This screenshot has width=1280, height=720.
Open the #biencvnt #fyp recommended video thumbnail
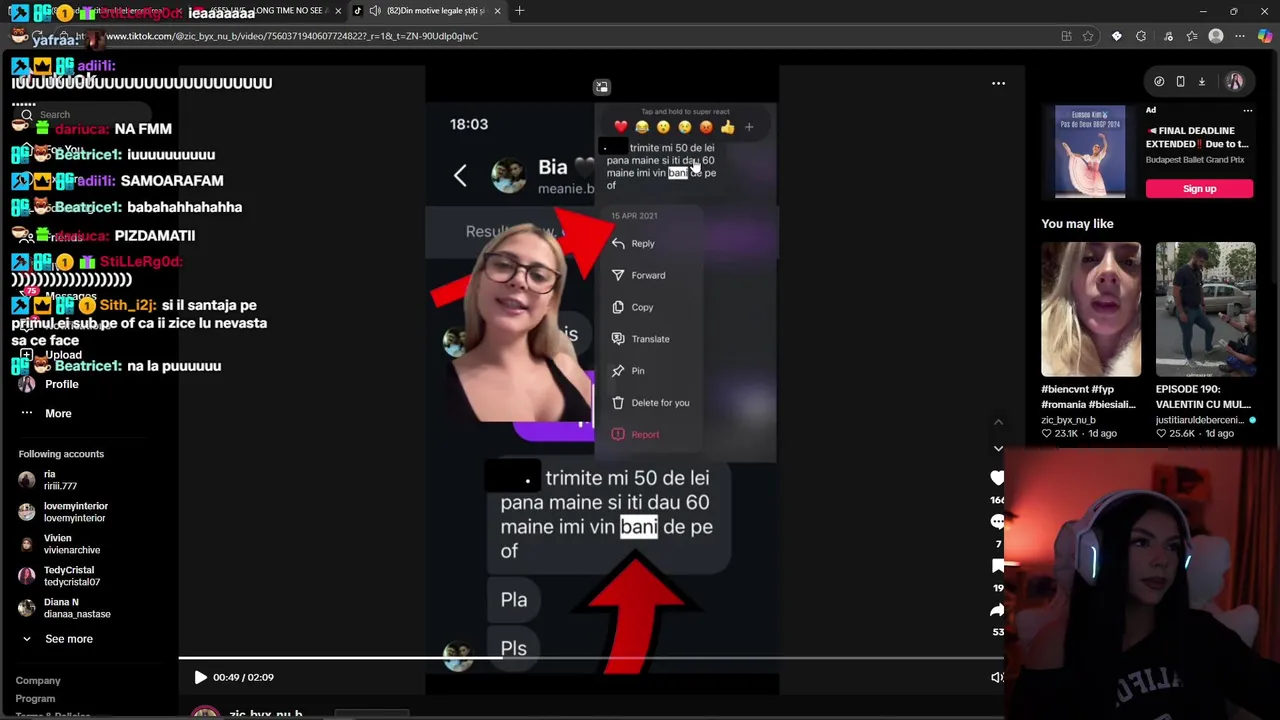(1090, 309)
